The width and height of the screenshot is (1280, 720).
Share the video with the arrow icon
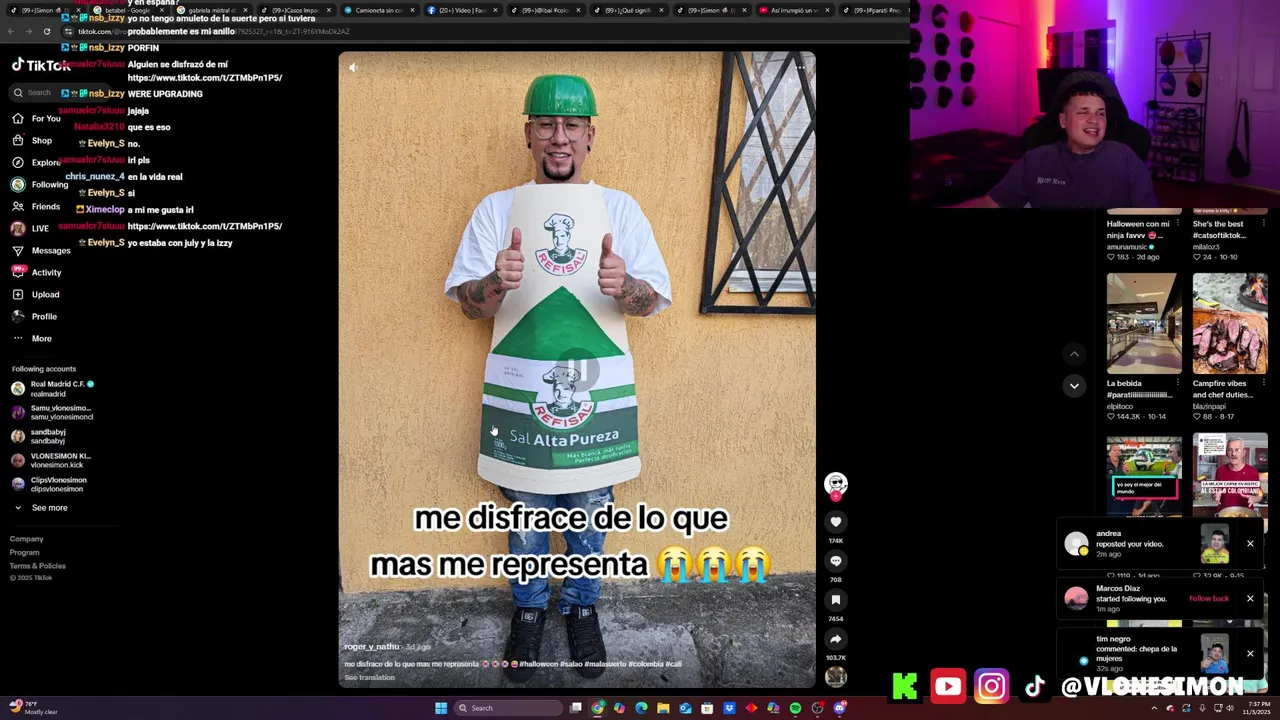pos(836,639)
